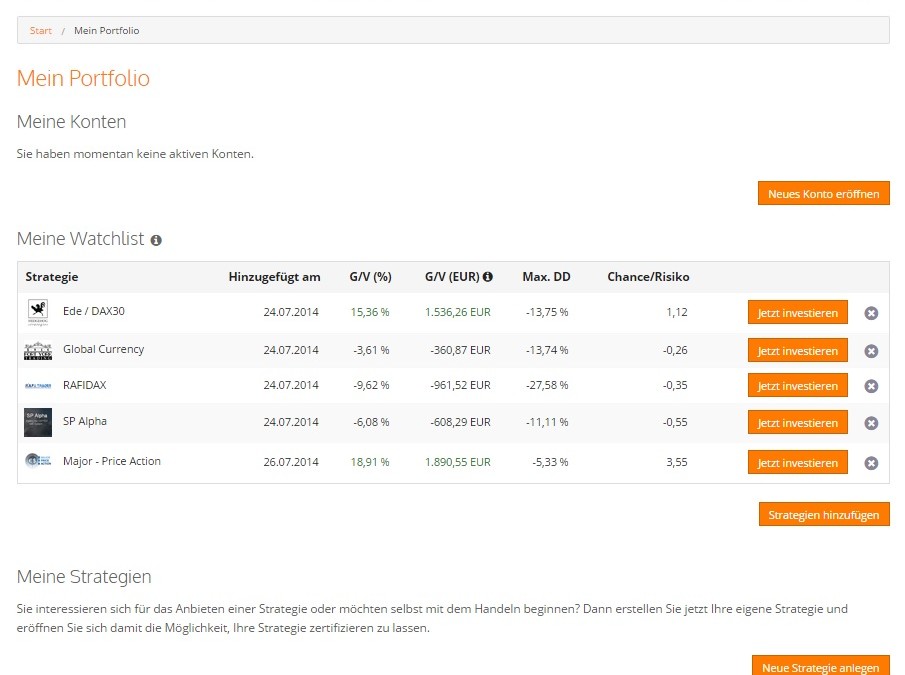Invest in the RAFIDAX strategy
This screenshot has width=905, height=675.
coord(797,386)
